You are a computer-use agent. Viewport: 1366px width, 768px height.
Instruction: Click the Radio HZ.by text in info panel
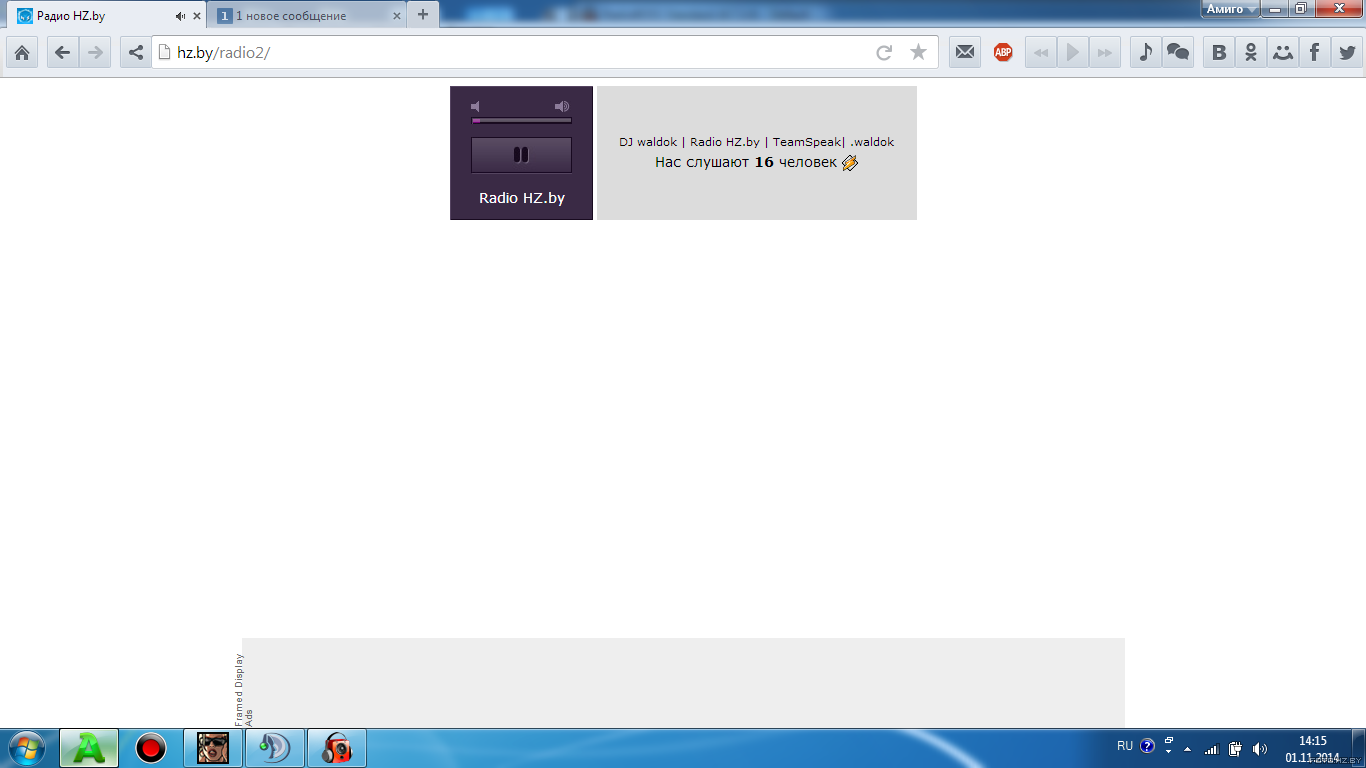725,142
